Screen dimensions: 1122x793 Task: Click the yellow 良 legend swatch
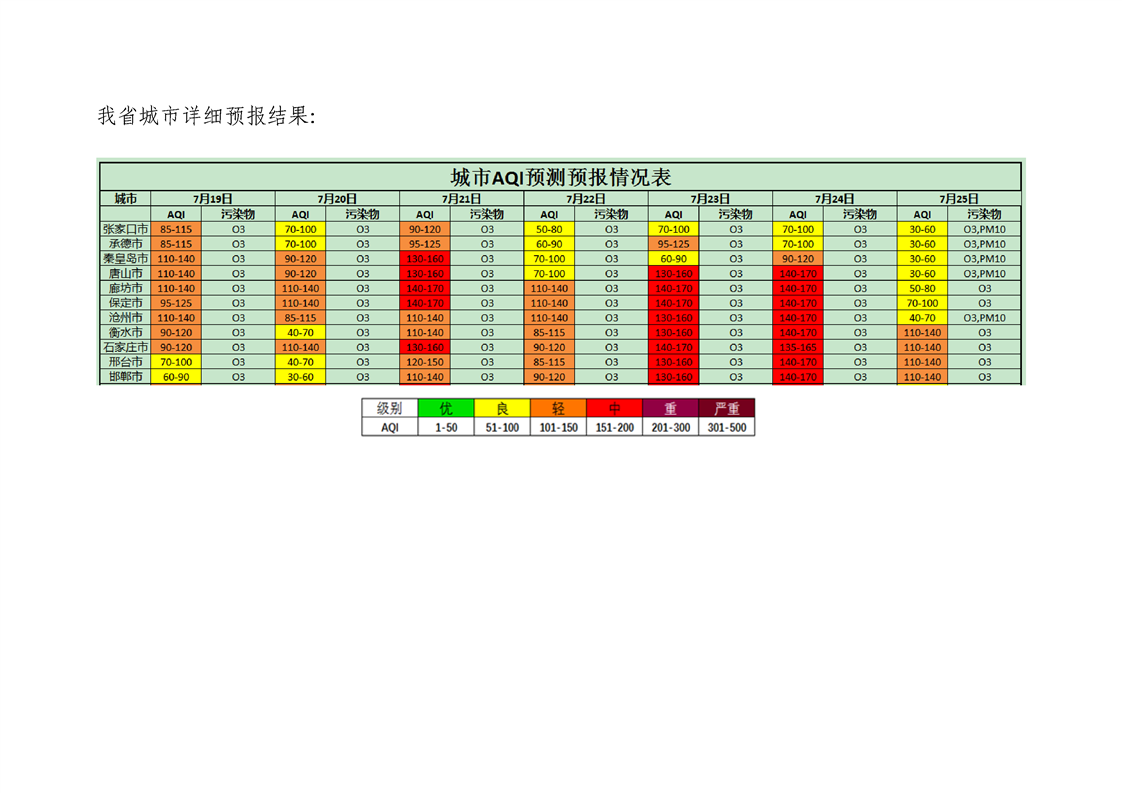(502, 408)
